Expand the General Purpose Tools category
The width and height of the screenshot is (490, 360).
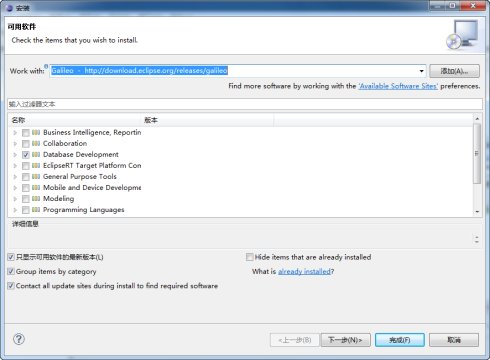coord(15,177)
